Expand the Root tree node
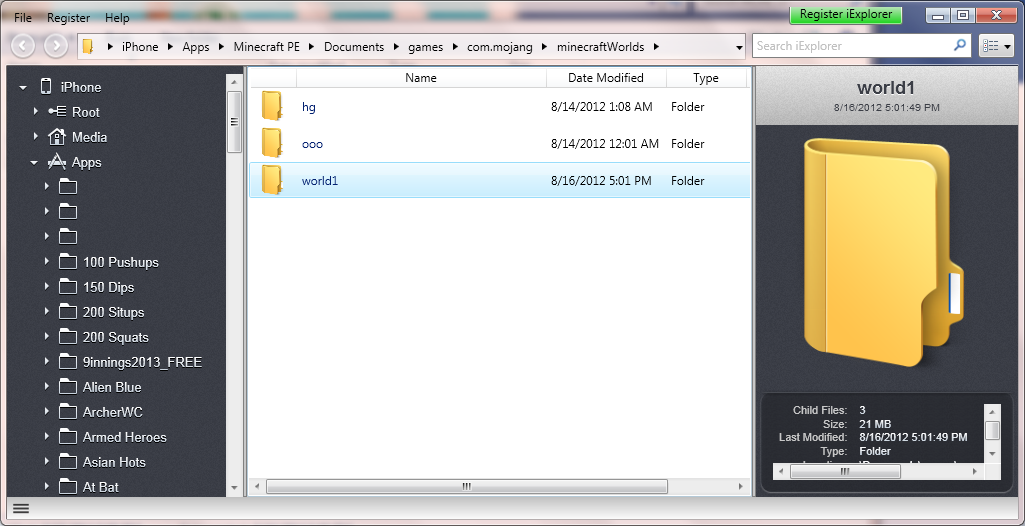The width and height of the screenshot is (1025, 526). 36,112
